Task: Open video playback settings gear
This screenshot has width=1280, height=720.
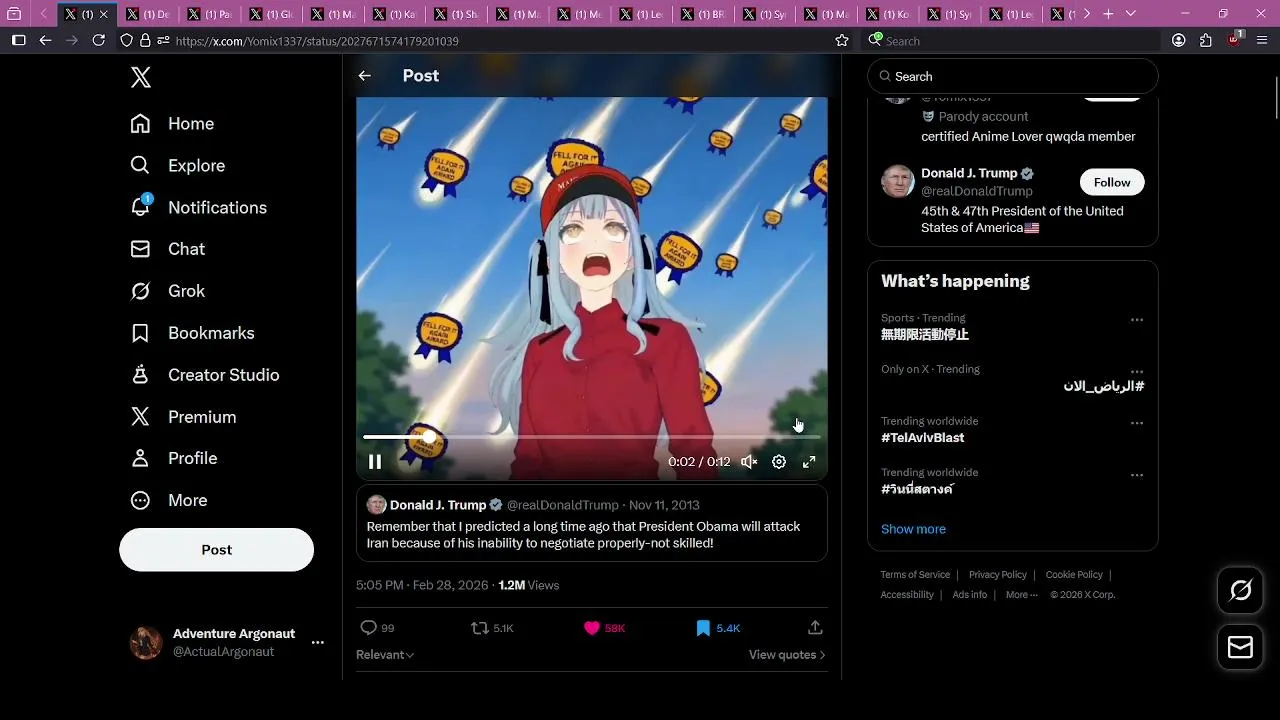Action: pyautogui.click(x=779, y=462)
